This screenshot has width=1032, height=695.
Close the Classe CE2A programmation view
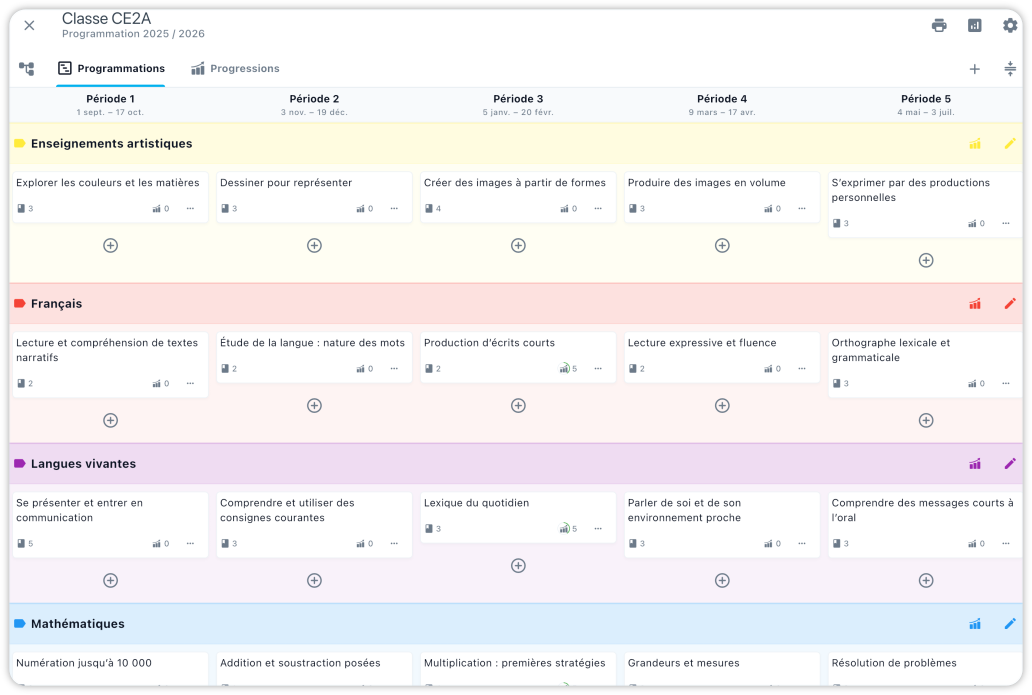coord(29,26)
